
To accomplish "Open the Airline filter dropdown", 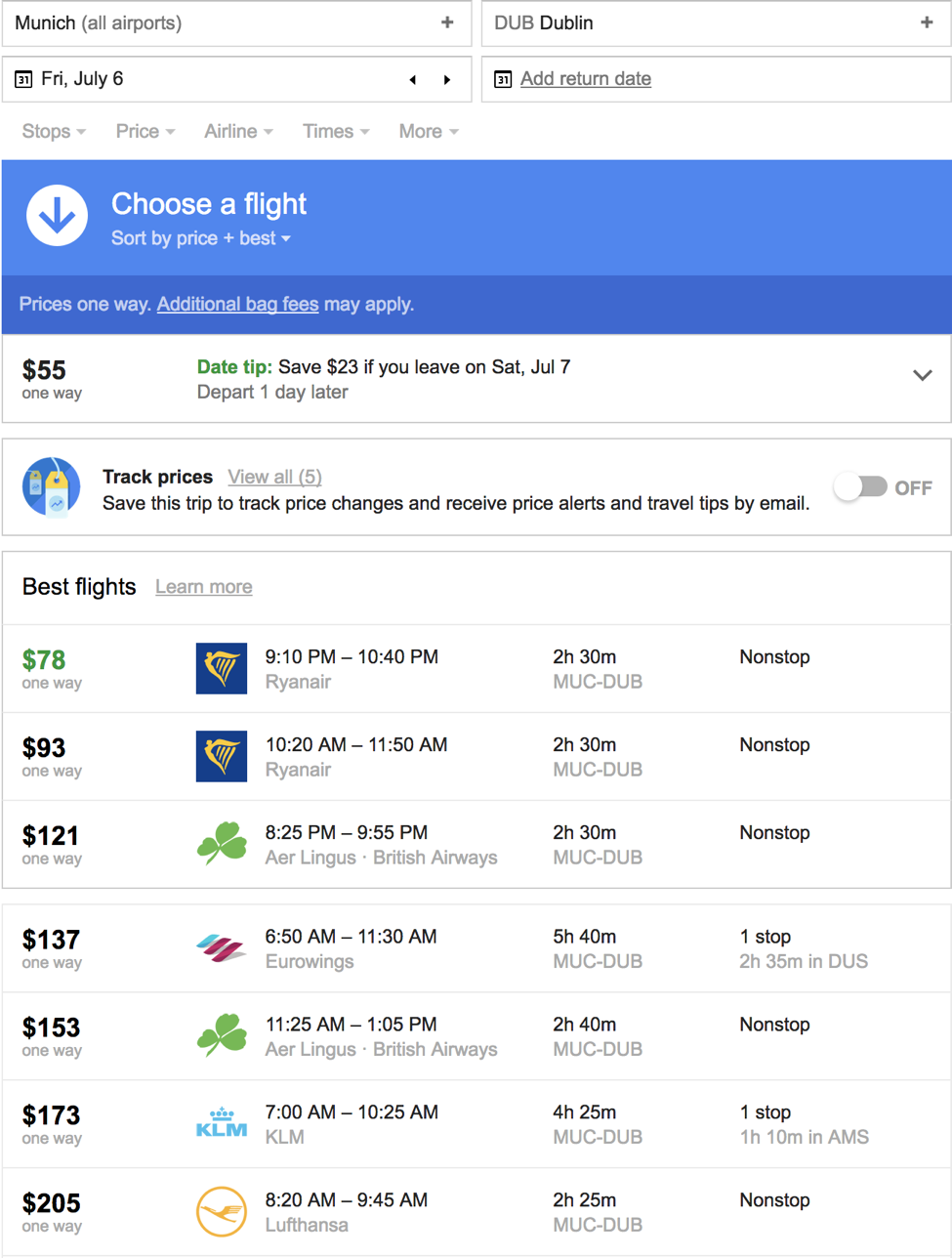I will [238, 131].
